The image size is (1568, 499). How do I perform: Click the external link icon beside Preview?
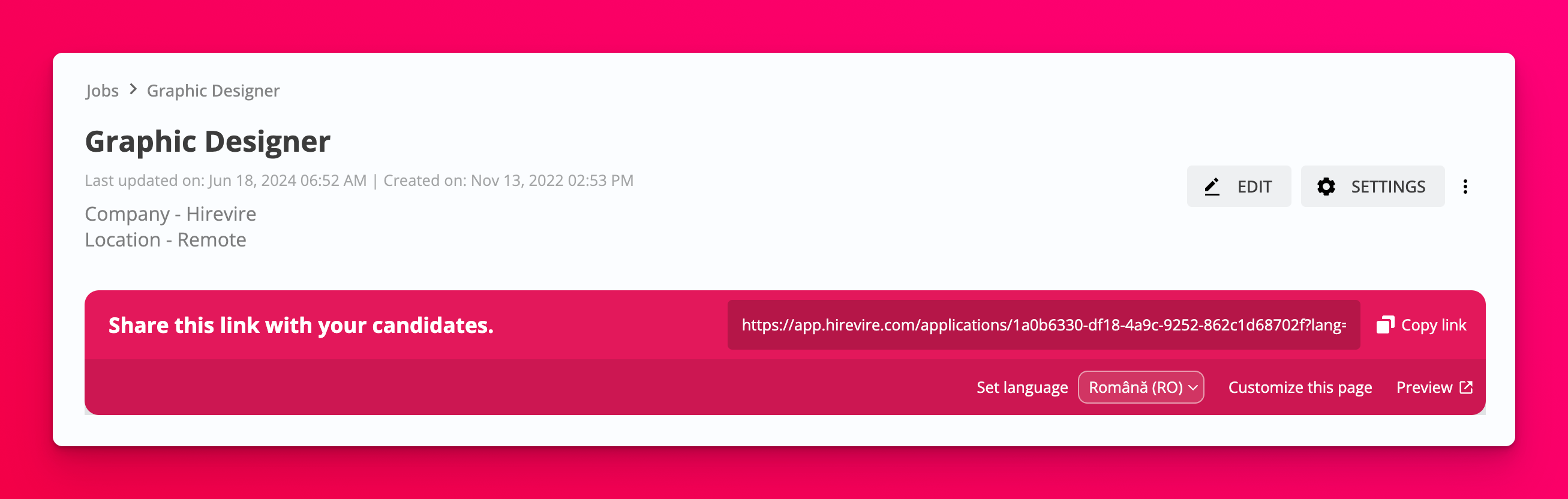tap(1467, 387)
